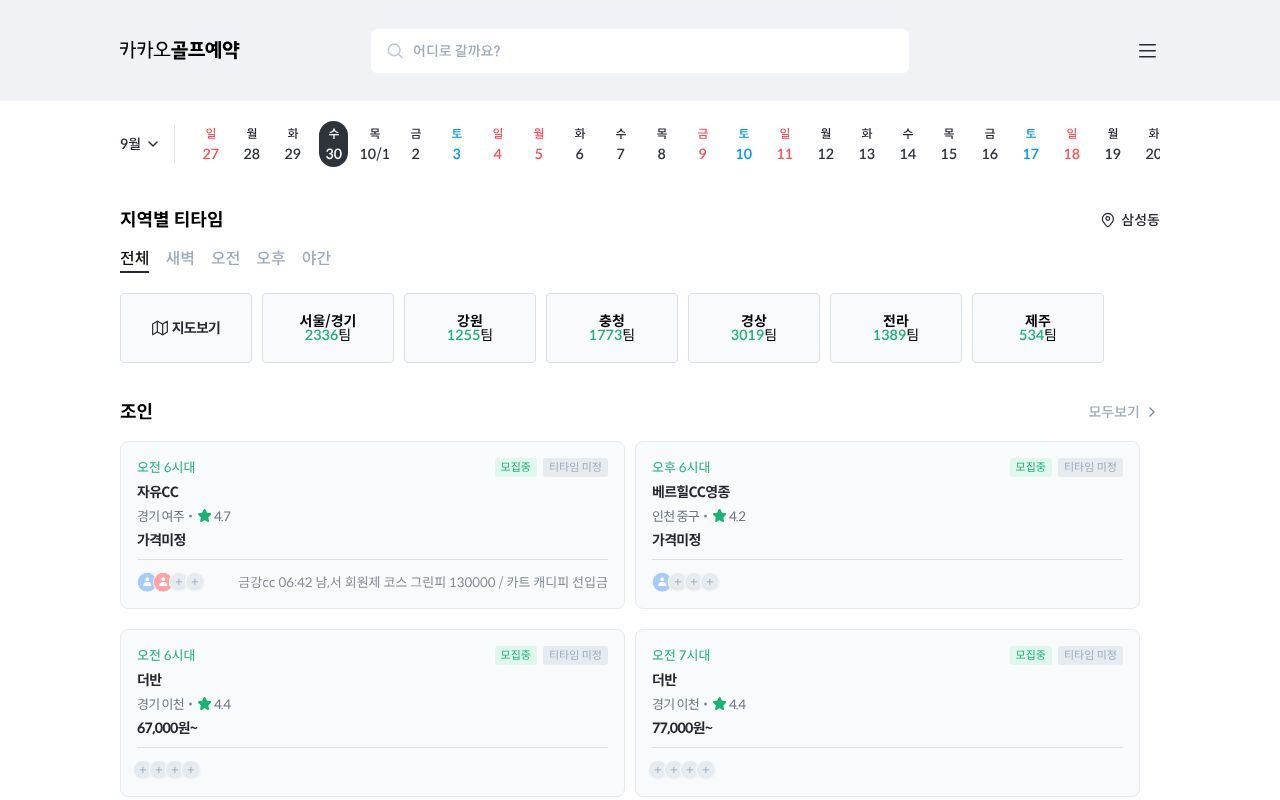Screen dimensions: 1280x800
Task: Select the date 목 10/1
Action: click(x=375, y=144)
